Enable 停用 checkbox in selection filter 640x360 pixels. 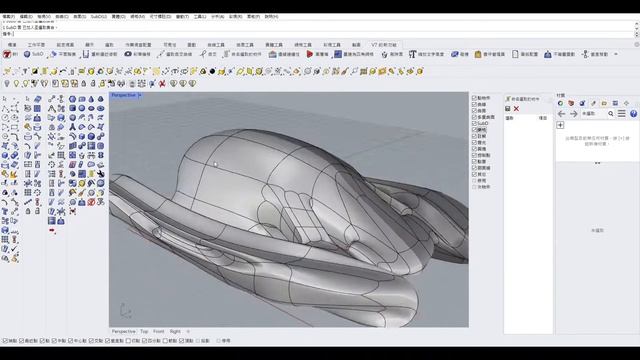tap(474, 180)
